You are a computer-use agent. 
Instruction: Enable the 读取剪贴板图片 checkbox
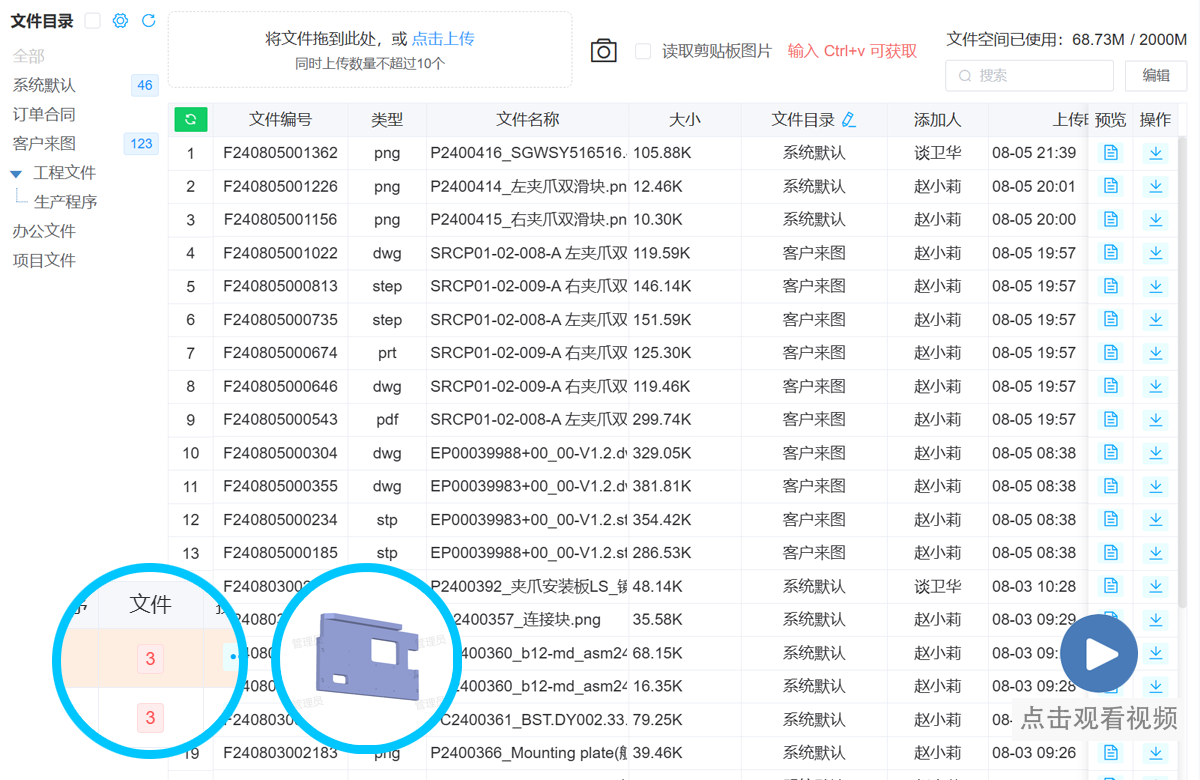pyautogui.click(x=643, y=51)
